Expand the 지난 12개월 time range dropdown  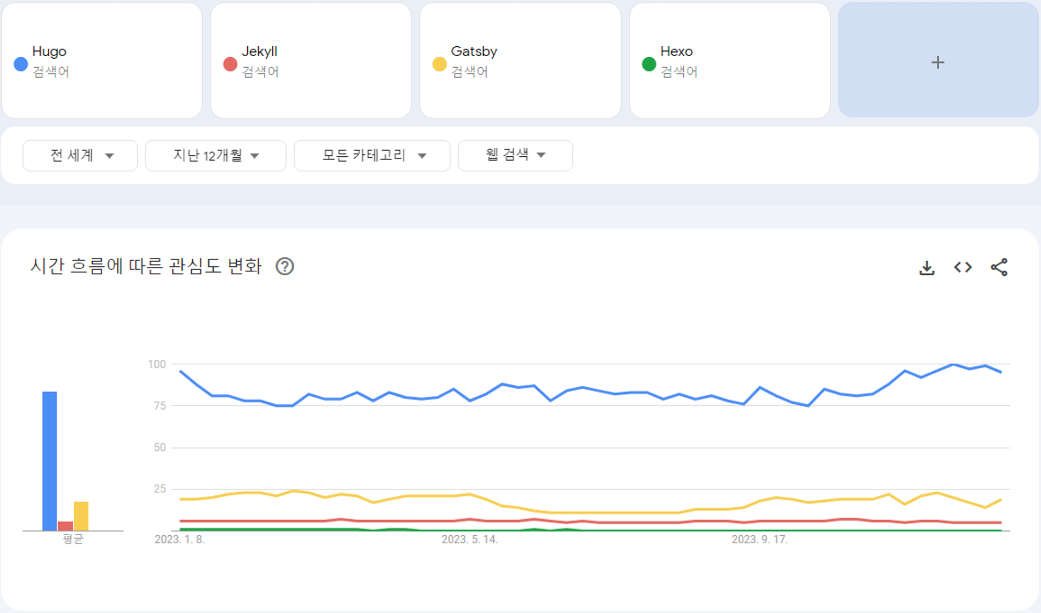click(x=216, y=156)
